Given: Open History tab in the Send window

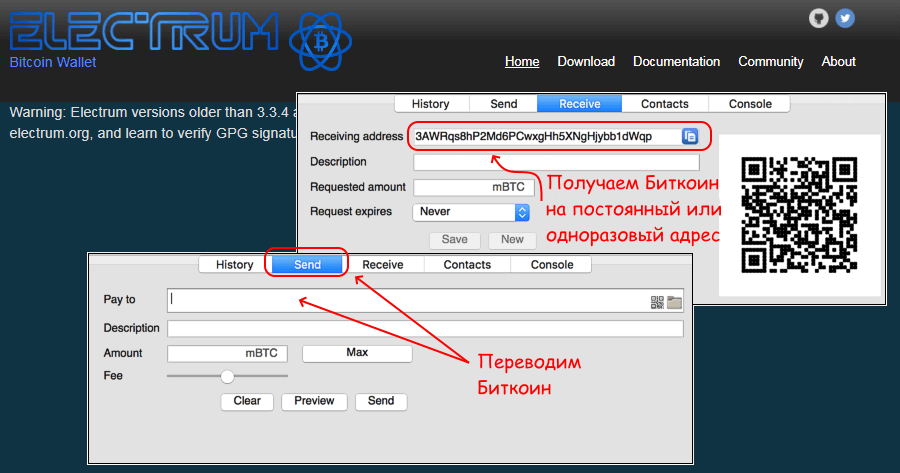Looking at the screenshot, I should click(x=234, y=265).
